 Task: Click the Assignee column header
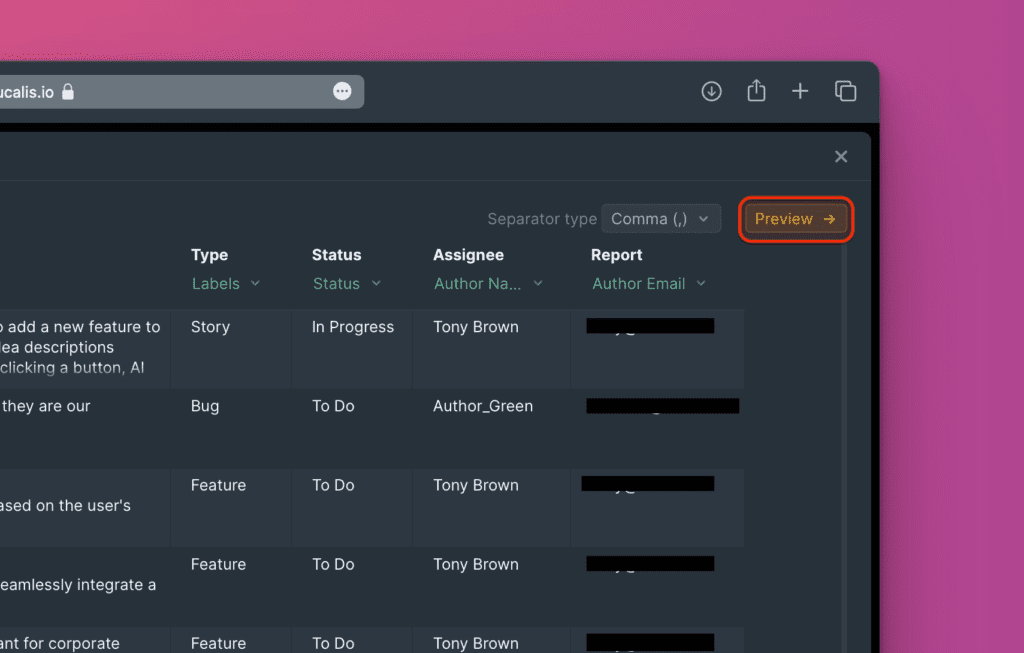[468, 255]
